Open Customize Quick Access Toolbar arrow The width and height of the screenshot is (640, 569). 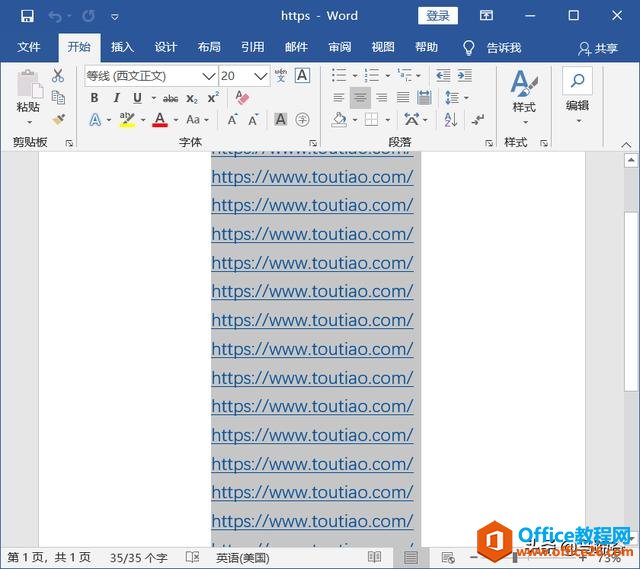[115, 17]
